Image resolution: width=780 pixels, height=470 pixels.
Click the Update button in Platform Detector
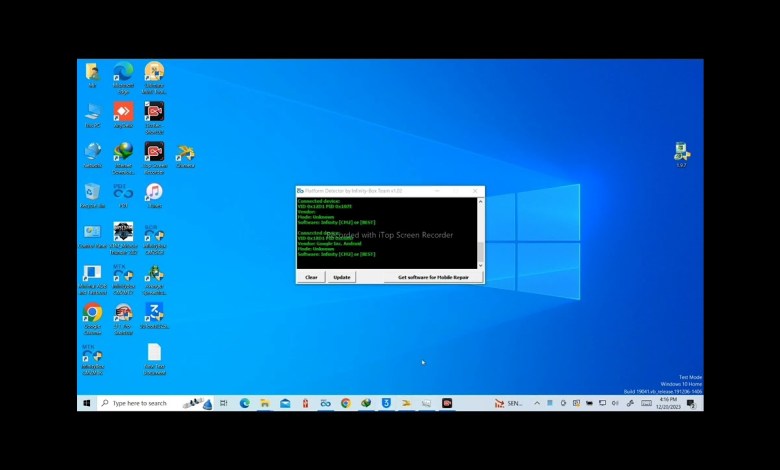342,277
